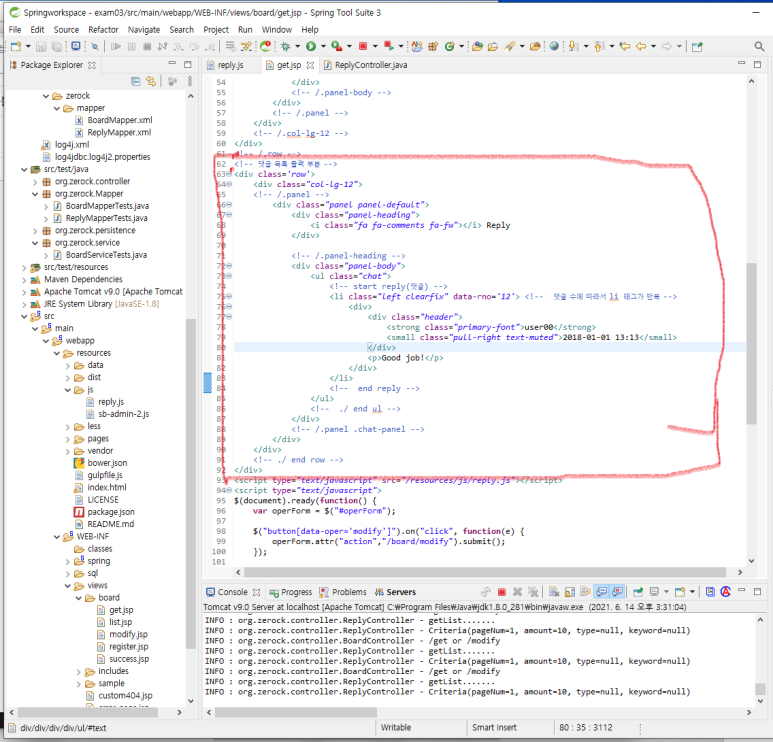773x742 pixels.
Task: Collapse the mapper folder node
Action: pos(57,108)
